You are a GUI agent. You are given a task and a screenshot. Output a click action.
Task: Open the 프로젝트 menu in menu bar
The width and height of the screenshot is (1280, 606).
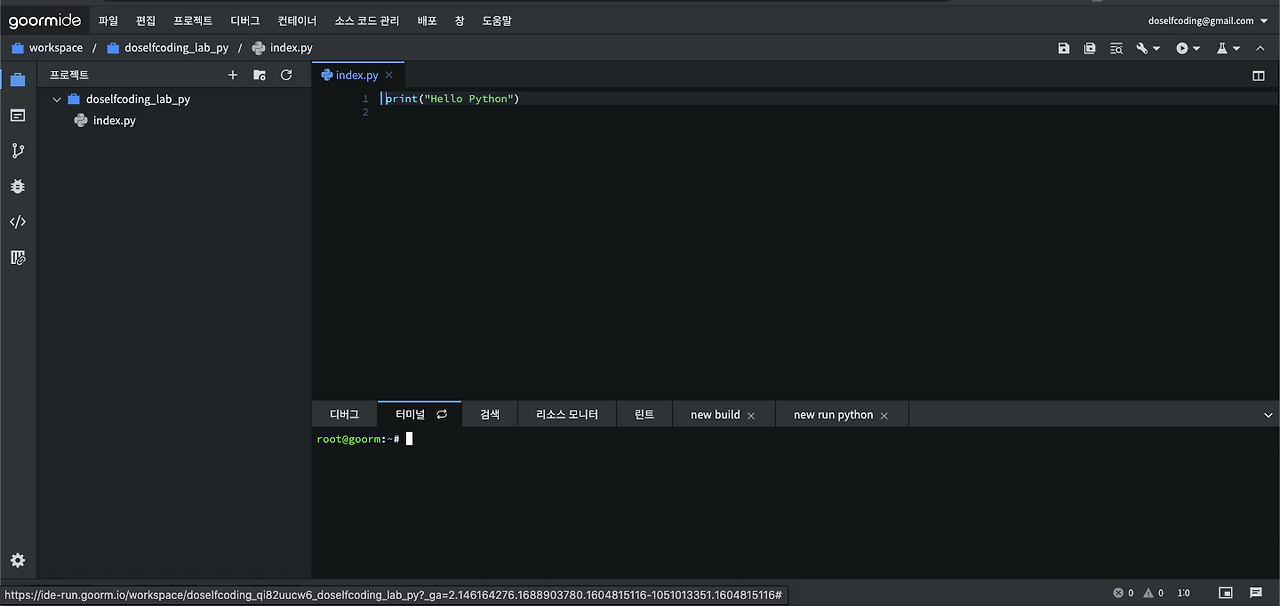(192, 20)
